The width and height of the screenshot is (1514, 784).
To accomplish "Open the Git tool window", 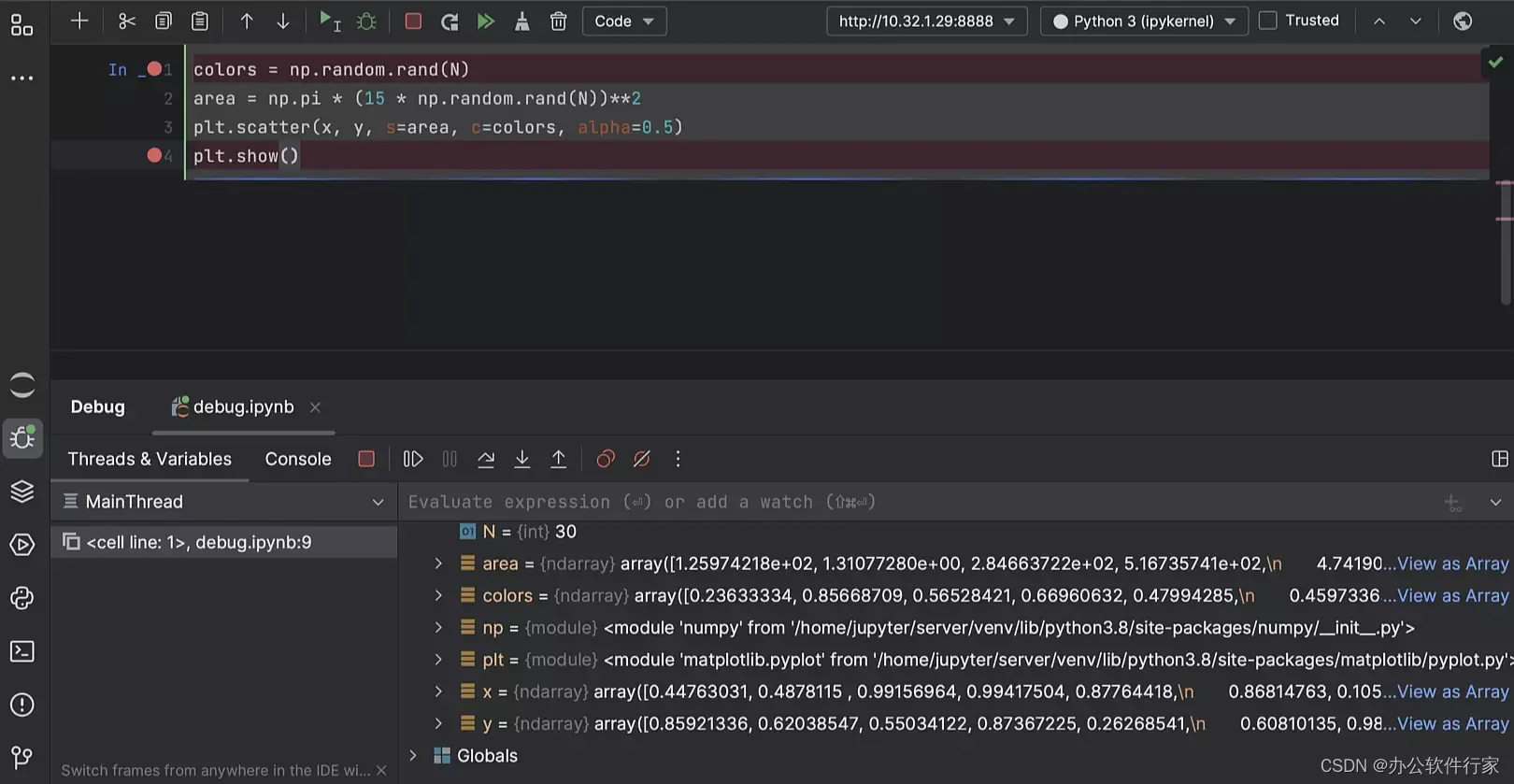I will (22, 758).
